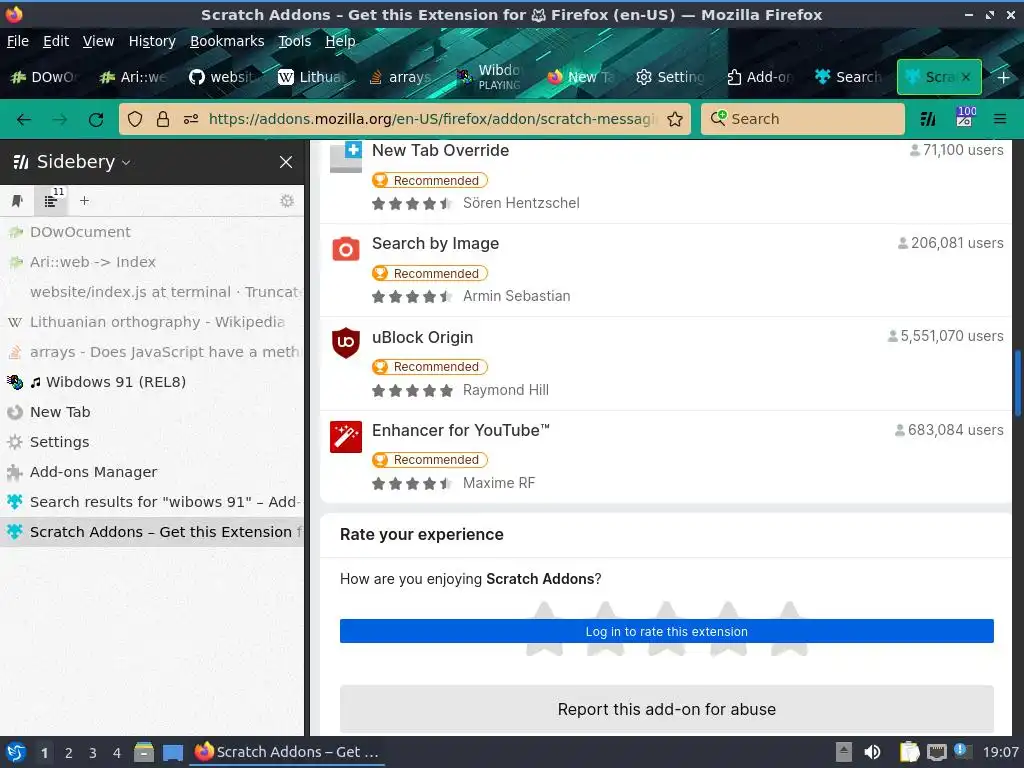Screen dimensions: 1024x768
Task: Select Search results for wibows 91 entry
Action: pyautogui.click(x=152, y=502)
